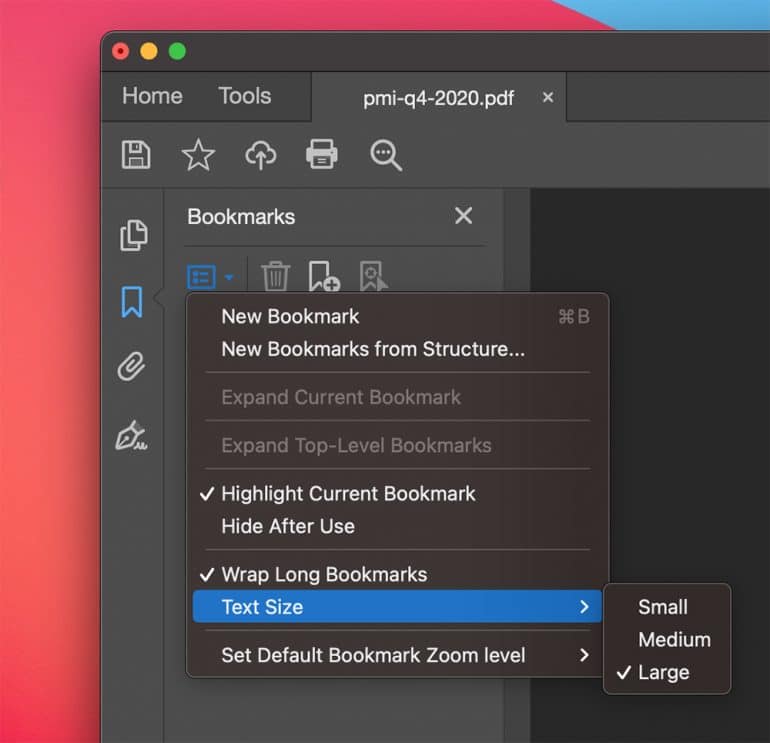Choose New Bookmark from the menu
This screenshot has width=770, height=743.
pyautogui.click(x=397, y=317)
